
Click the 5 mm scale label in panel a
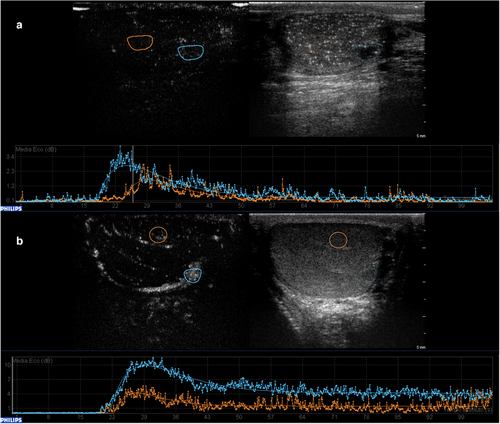tap(421, 136)
